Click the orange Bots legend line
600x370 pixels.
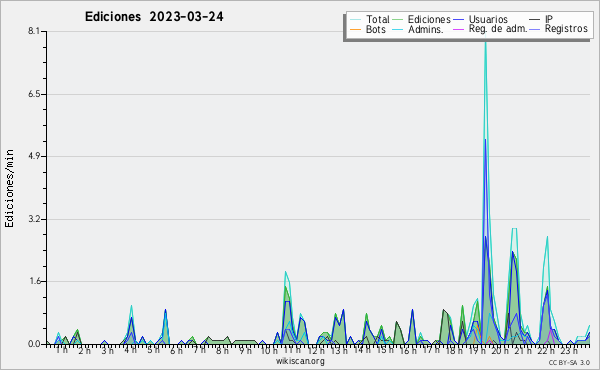click(355, 29)
